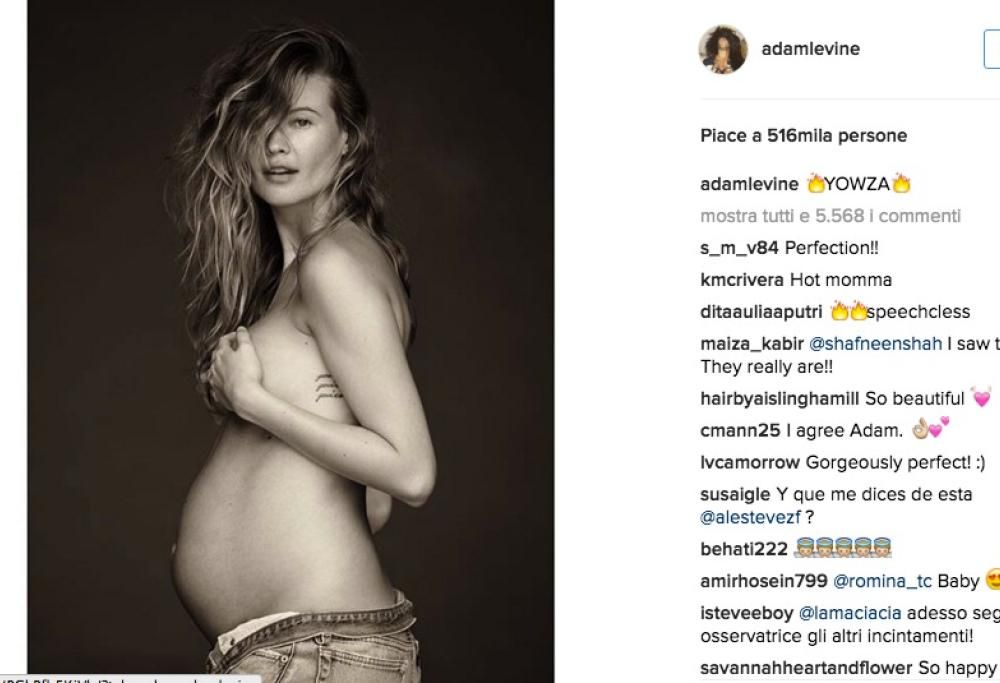Image resolution: width=1000 pixels, height=683 pixels.
Task: Open adamlevine profile avatar picture
Action: 723,49
